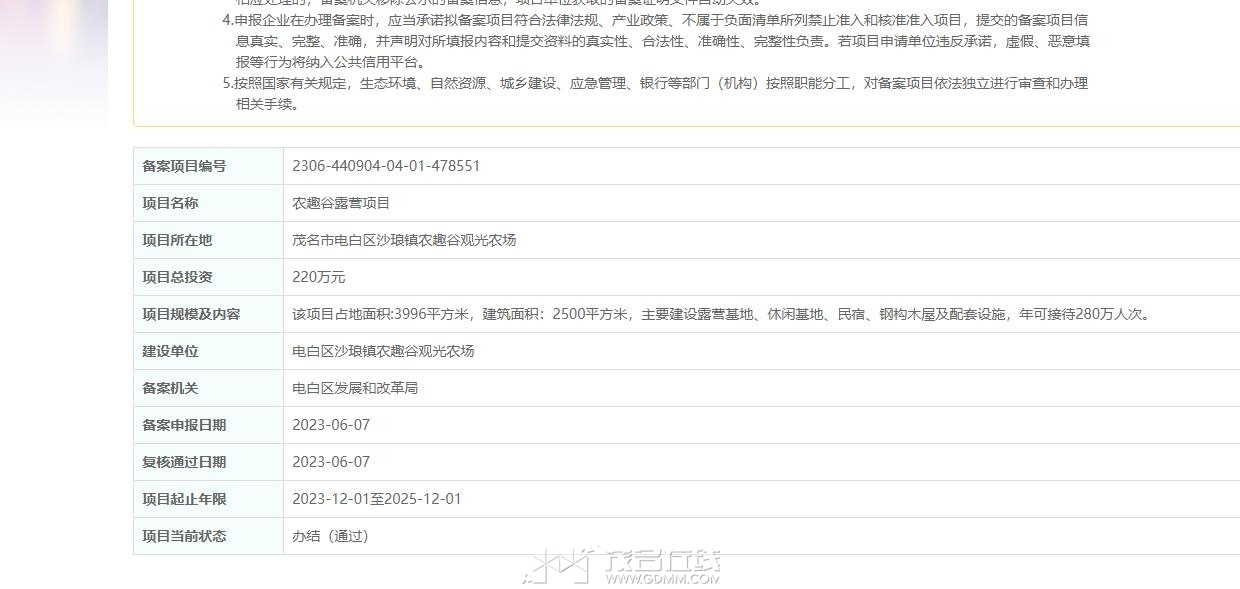
Task: Click the 复核通过日期 label cell
Action: [209, 462]
